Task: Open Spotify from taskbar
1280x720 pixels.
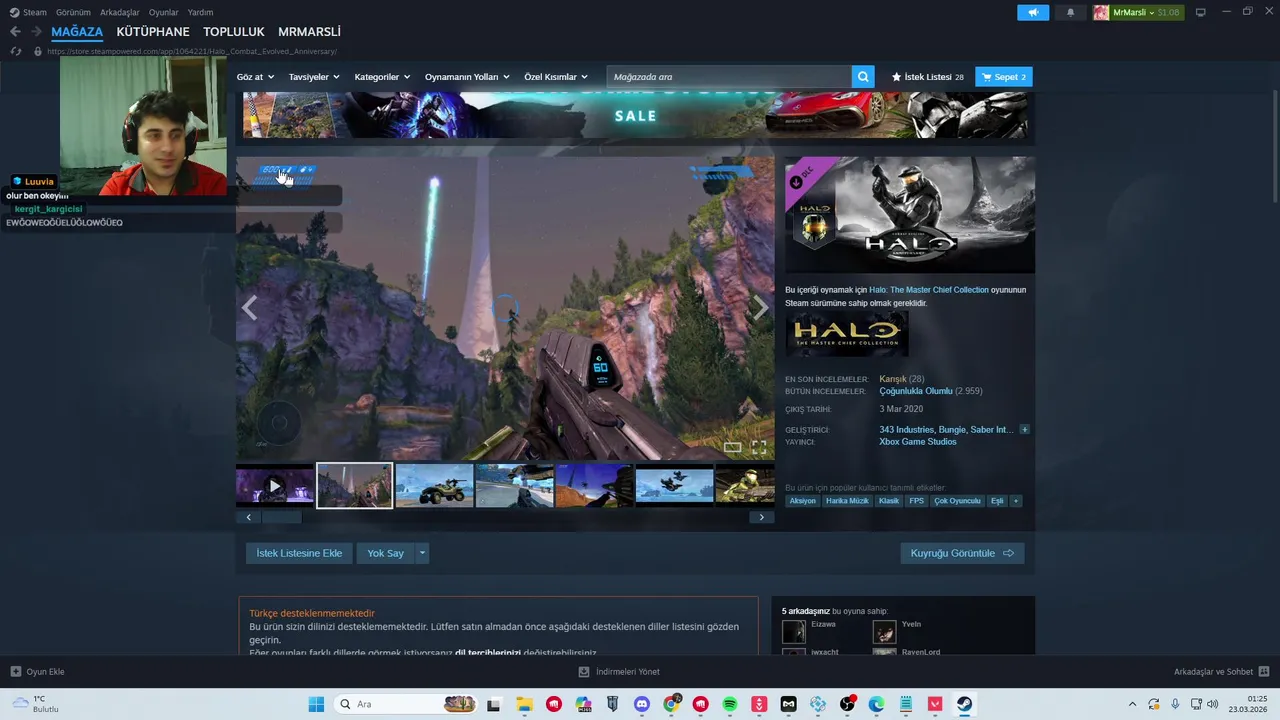Action: [730, 704]
